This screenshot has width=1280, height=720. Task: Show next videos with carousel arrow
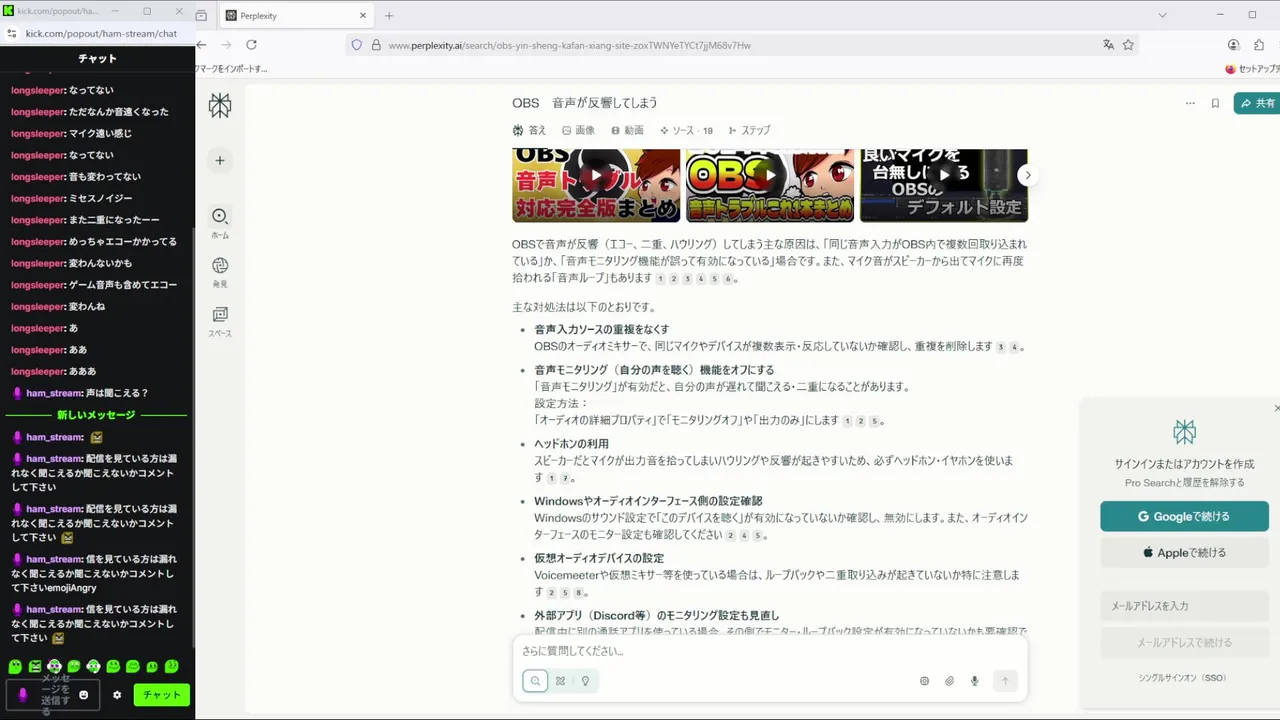coord(1027,175)
